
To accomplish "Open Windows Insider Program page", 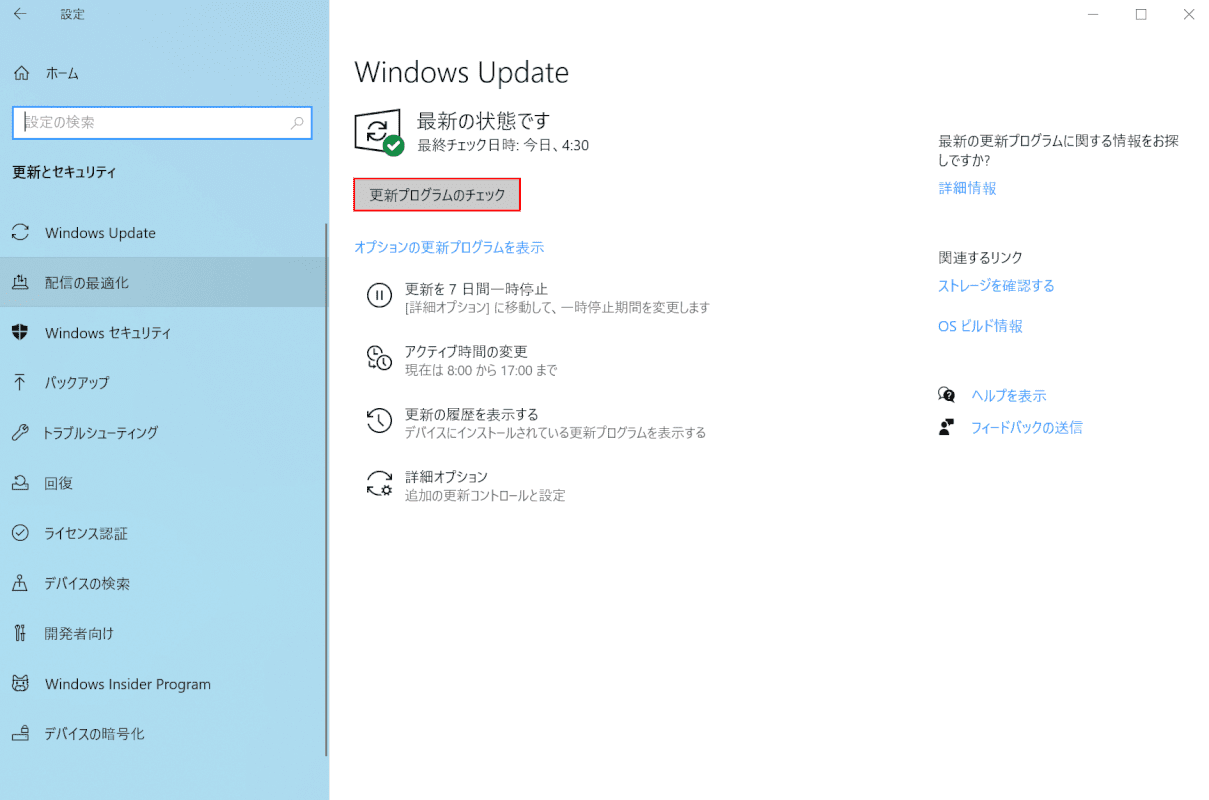I will (164, 684).
